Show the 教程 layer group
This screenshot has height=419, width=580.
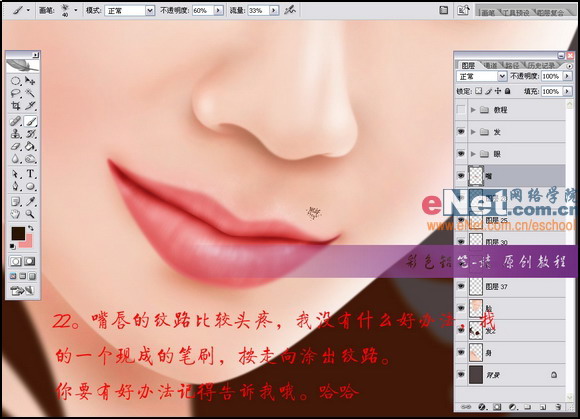tap(461, 110)
